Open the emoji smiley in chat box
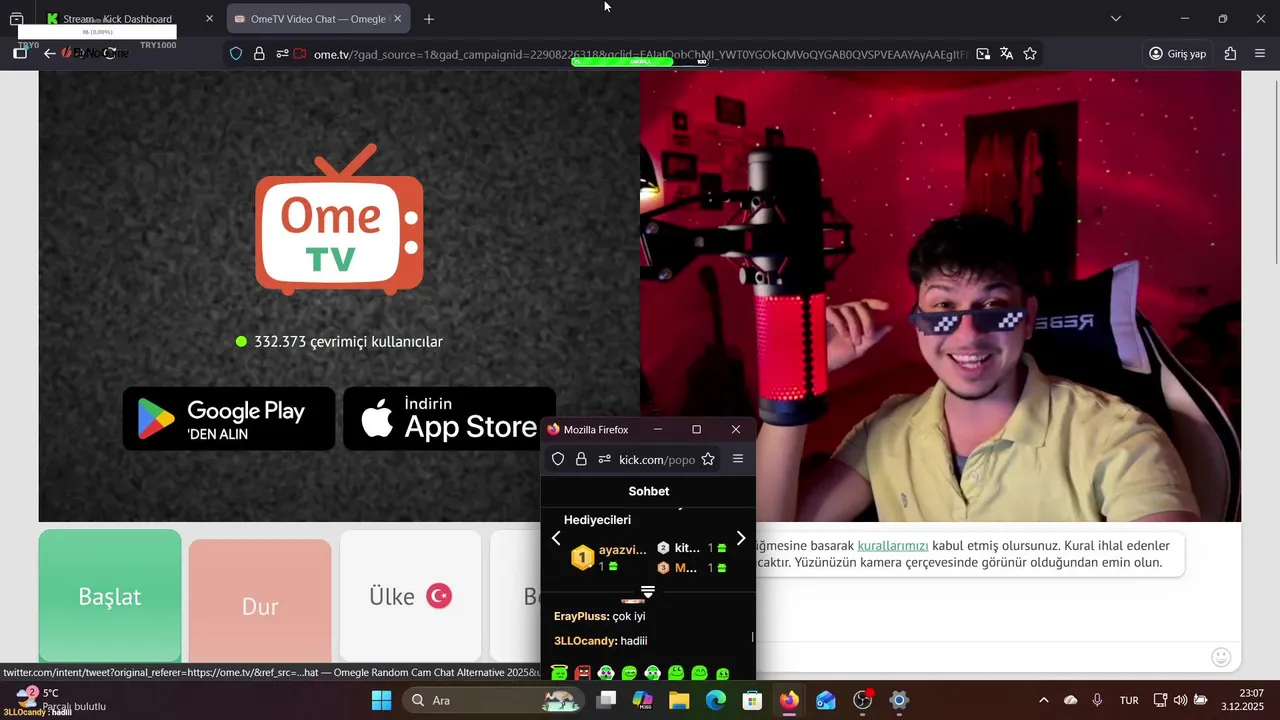 [x=1221, y=657]
